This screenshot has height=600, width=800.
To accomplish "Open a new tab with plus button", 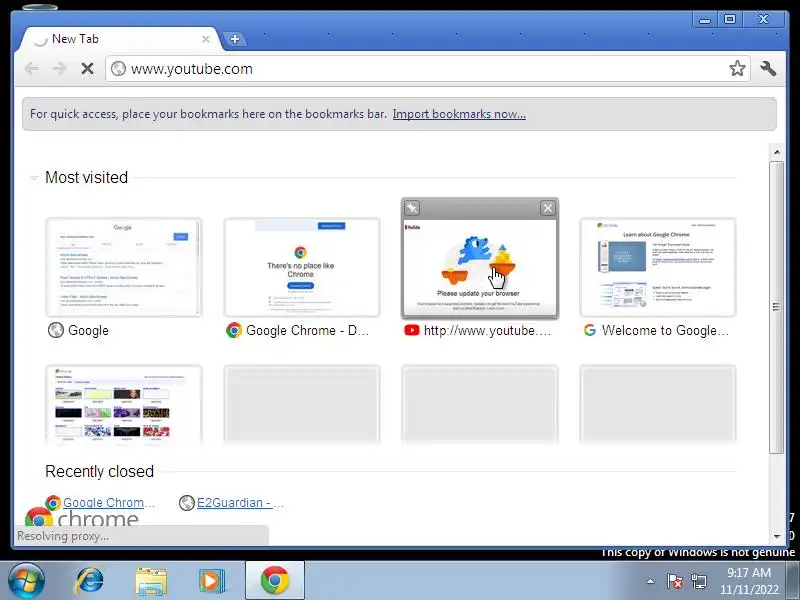I will pyautogui.click(x=235, y=39).
